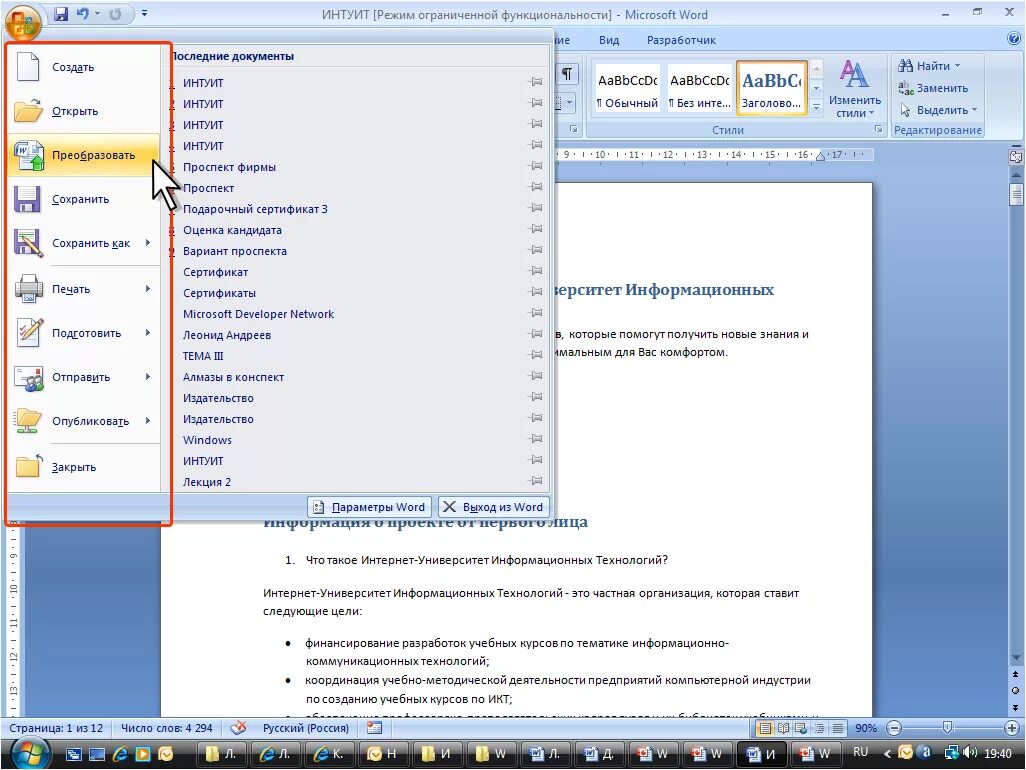
Task: Open the Стили dialog launcher
Action: [878, 130]
